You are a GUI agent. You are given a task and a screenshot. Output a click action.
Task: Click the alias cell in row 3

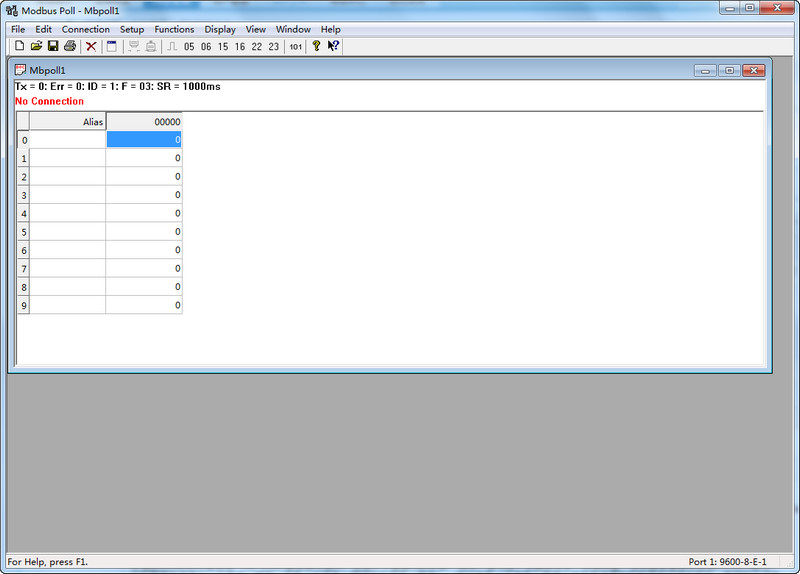point(67,194)
